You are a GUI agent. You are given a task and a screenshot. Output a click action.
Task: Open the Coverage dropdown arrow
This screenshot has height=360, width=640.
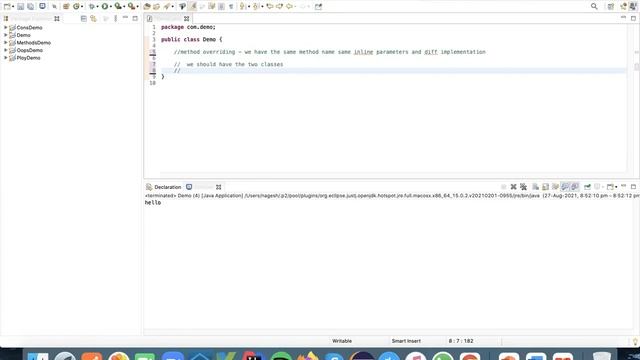(x=124, y=7)
